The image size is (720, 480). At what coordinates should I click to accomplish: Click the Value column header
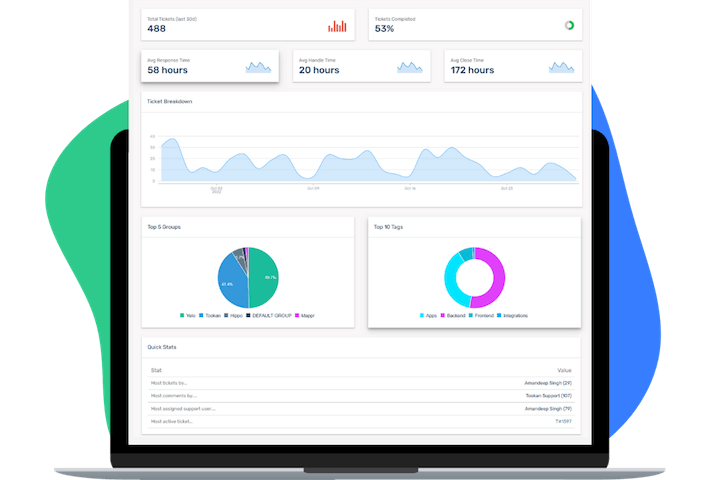click(564, 370)
